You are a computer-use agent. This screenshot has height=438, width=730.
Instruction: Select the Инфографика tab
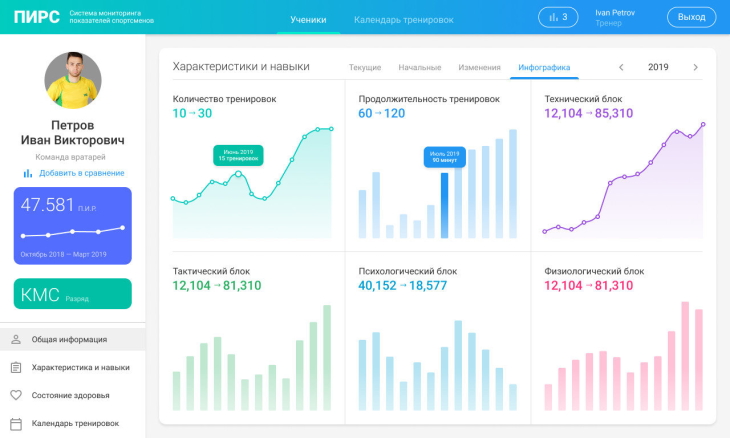tap(544, 67)
